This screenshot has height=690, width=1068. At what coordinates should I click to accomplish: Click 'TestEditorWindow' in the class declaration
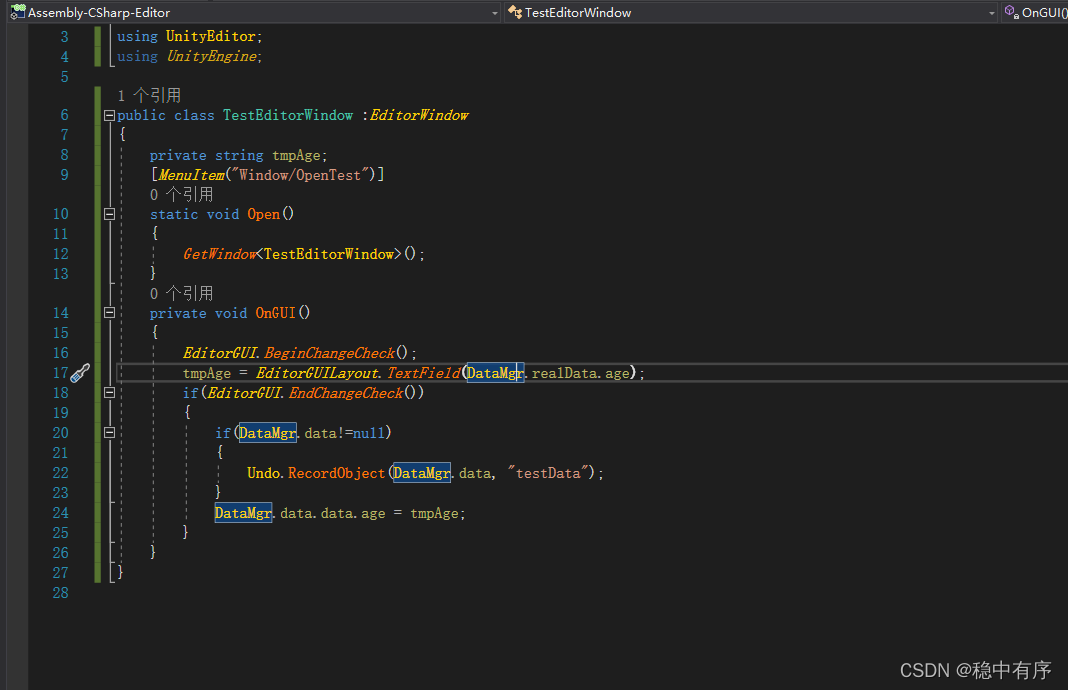(288, 115)
